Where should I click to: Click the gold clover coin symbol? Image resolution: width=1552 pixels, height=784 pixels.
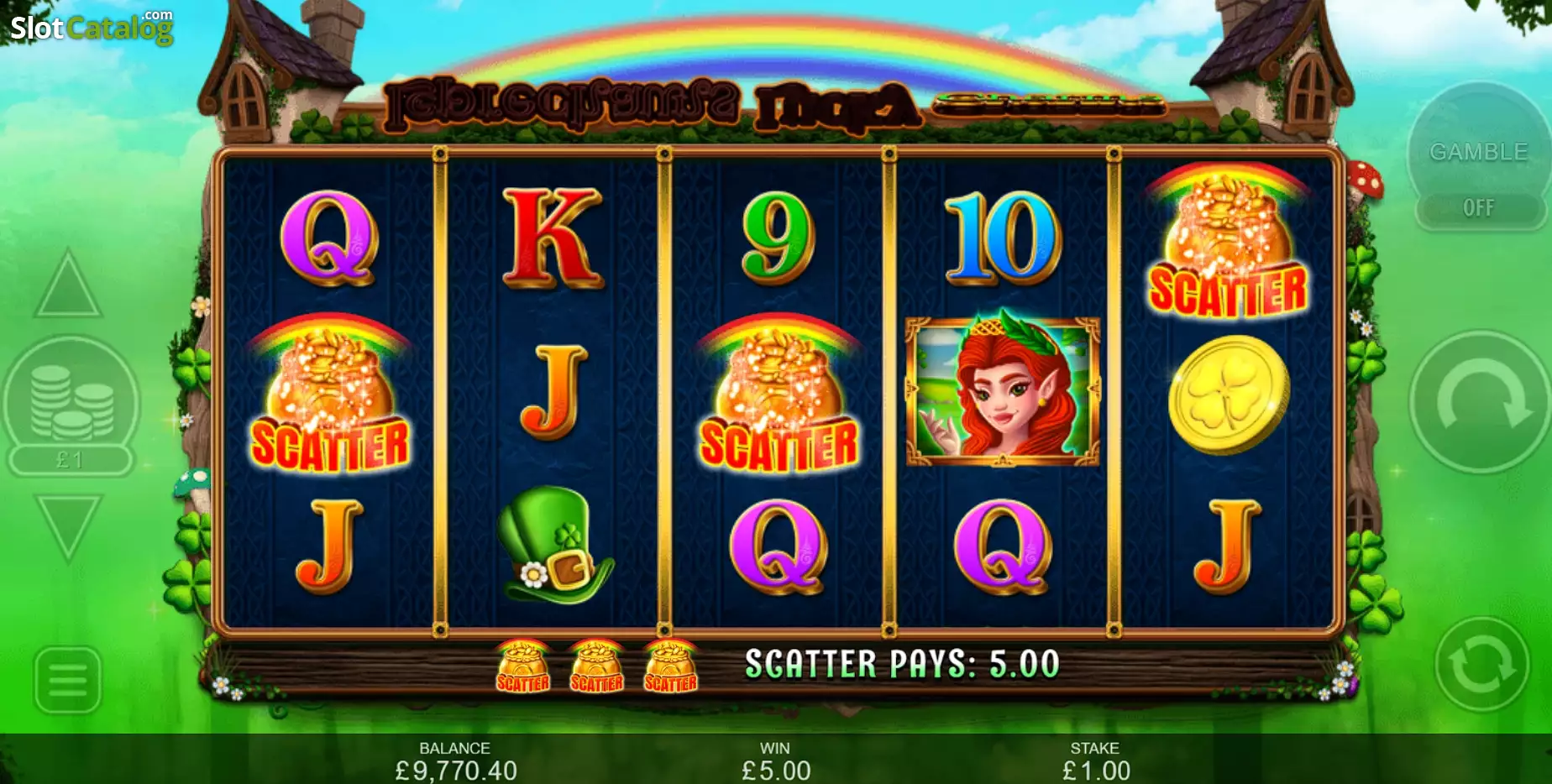click(1229, 395)
